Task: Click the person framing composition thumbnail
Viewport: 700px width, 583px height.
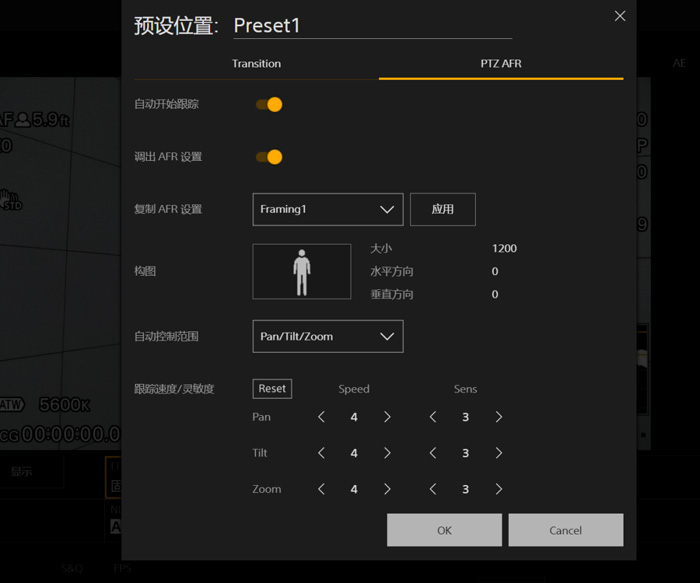Action: [x=301, y=271]
